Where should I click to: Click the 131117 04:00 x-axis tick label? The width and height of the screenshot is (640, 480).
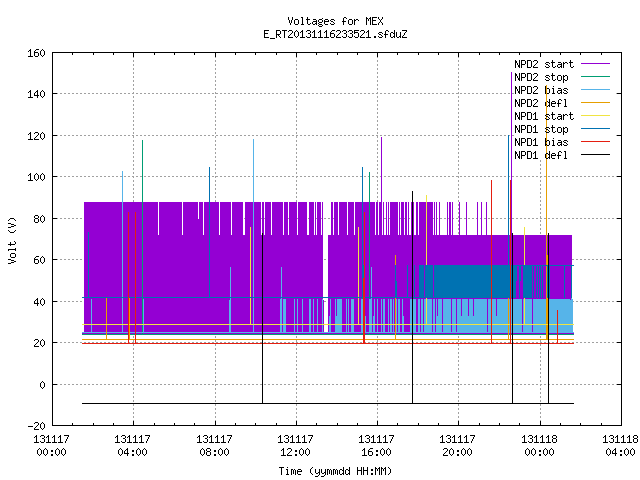[x=132, y=446]
